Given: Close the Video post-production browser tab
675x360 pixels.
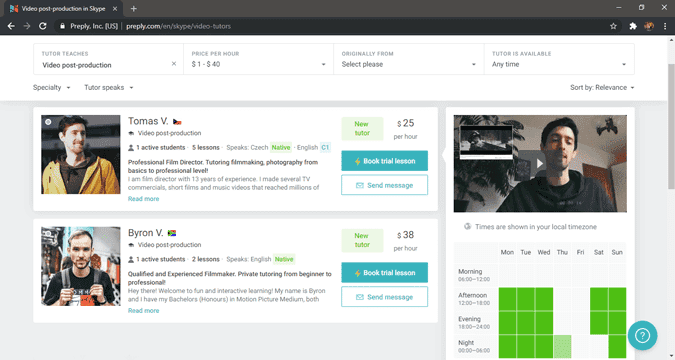Looking at the screenshot, I should (115, 9).
